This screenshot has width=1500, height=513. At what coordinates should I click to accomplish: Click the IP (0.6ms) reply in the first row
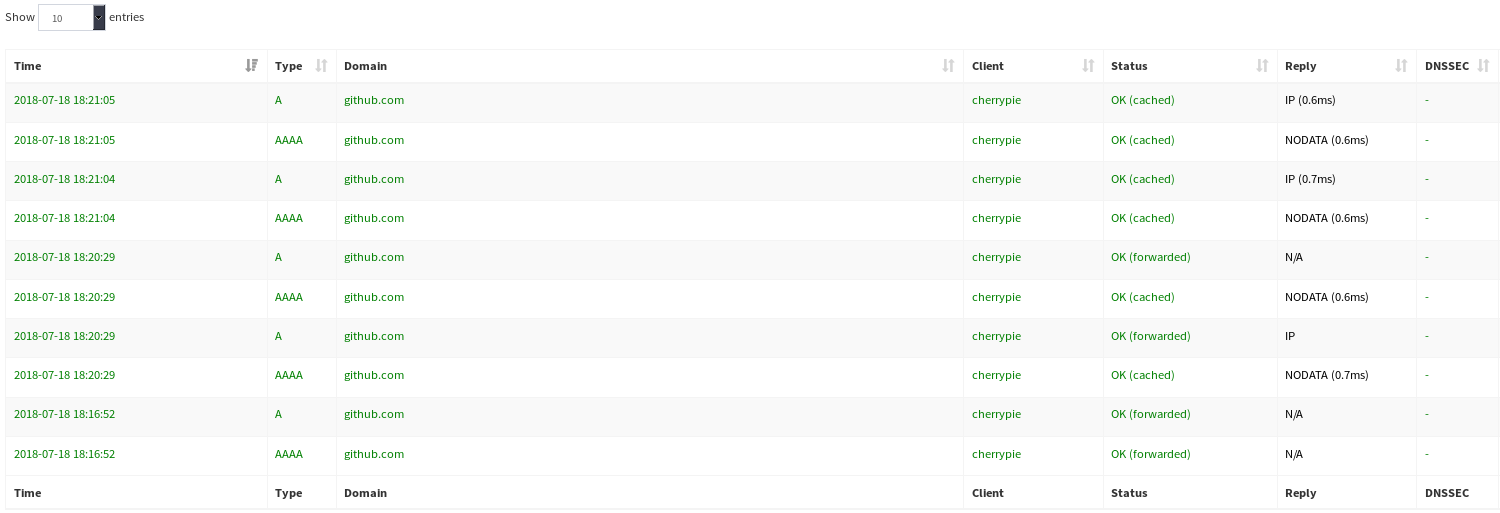pos(1310,101)
